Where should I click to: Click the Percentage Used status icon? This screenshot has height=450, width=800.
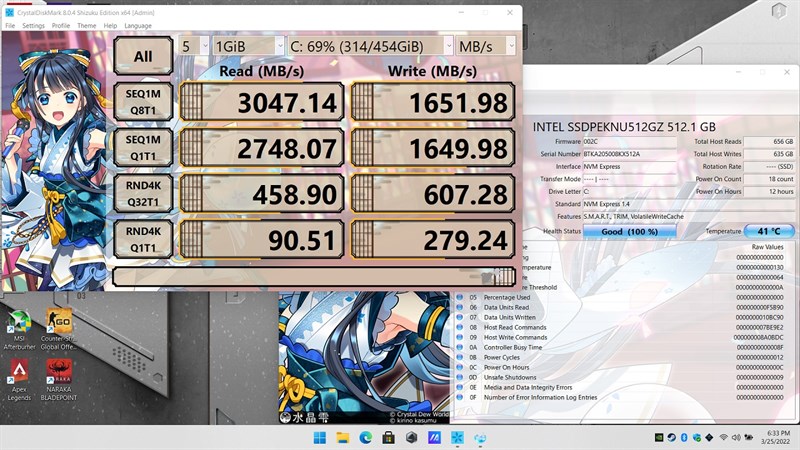pyautogui.click(x=460, y=297)
